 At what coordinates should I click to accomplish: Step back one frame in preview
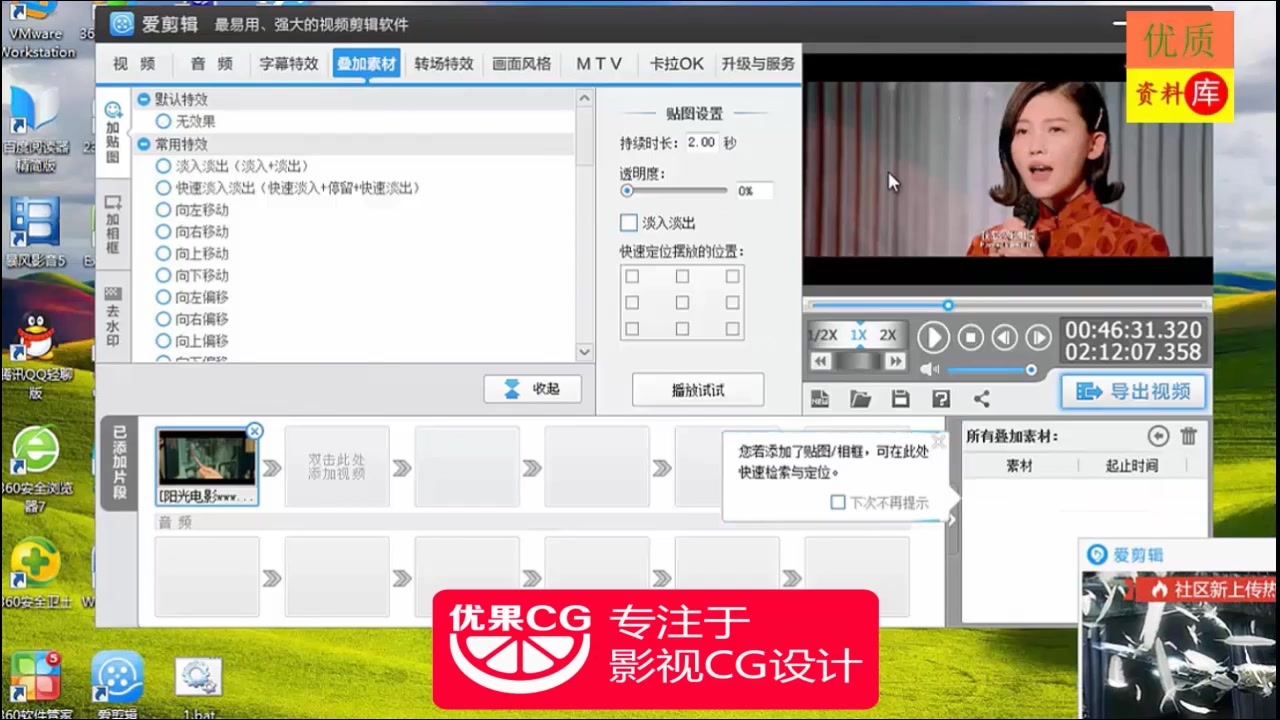pos(1005,338)
